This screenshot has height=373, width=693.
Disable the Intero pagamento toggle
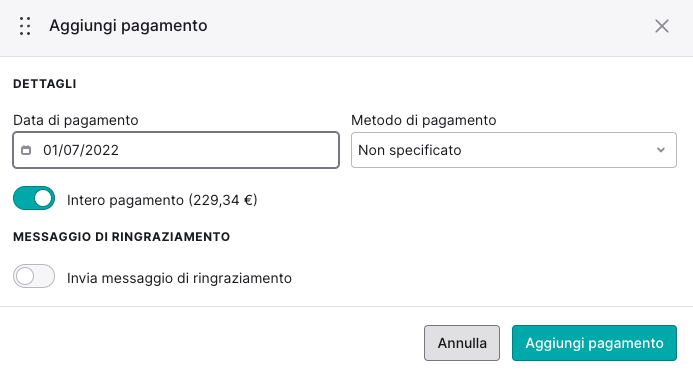tap(34, 198)
